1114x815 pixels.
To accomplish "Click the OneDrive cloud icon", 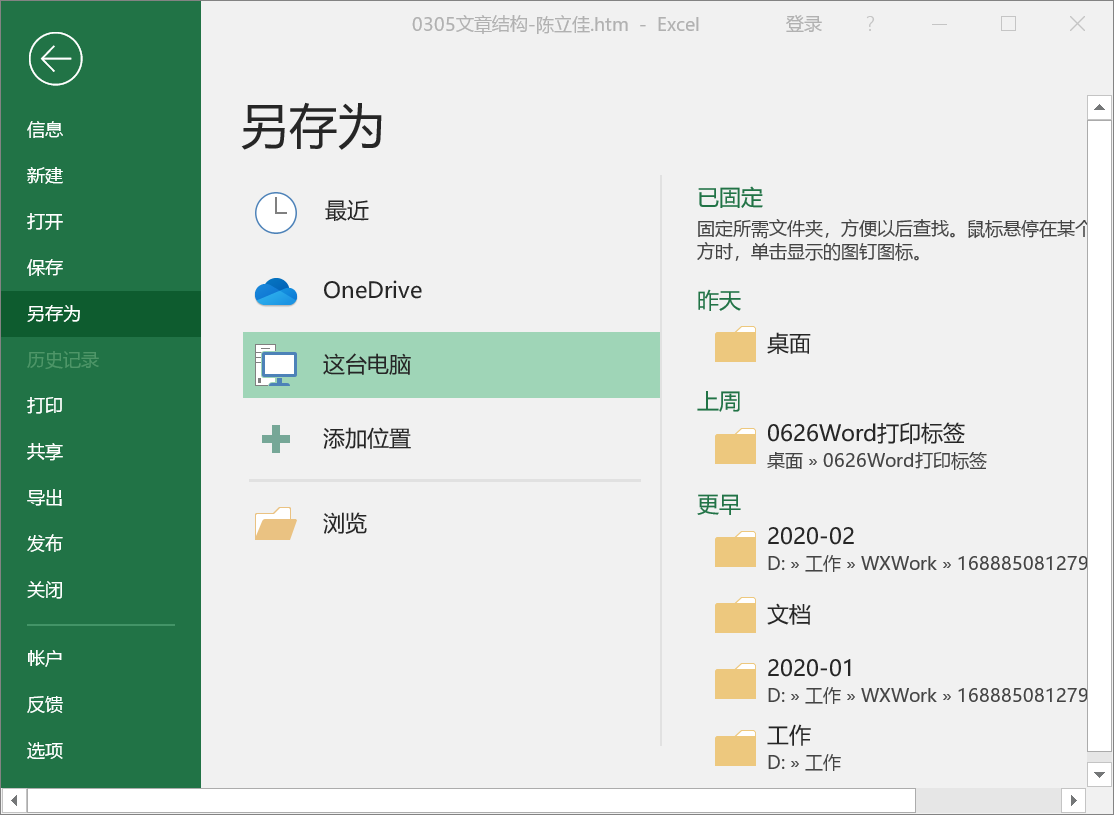I will pos(276,291).
